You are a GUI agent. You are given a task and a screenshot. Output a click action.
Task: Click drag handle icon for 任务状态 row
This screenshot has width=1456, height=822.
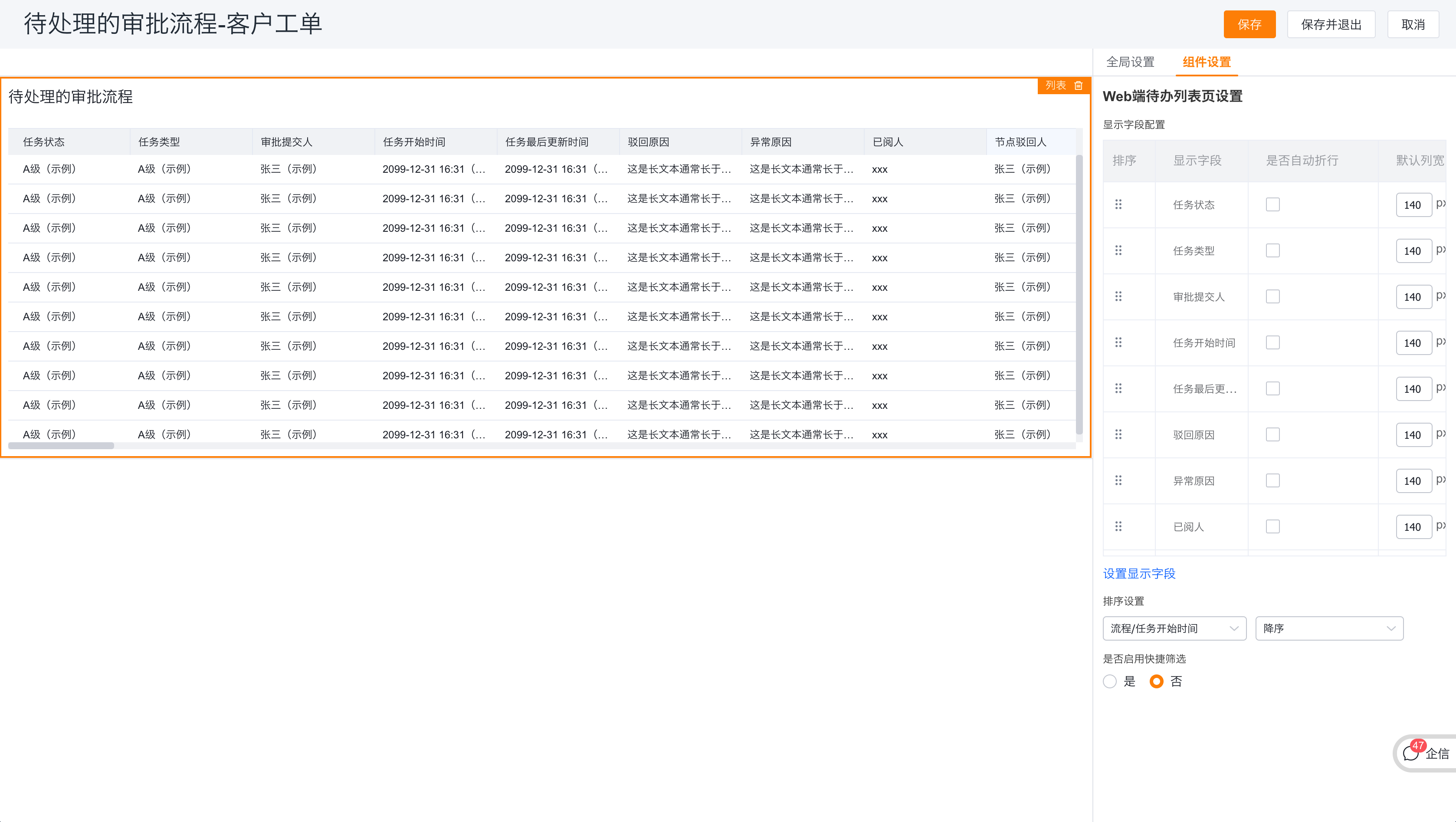pos(1118,204)
